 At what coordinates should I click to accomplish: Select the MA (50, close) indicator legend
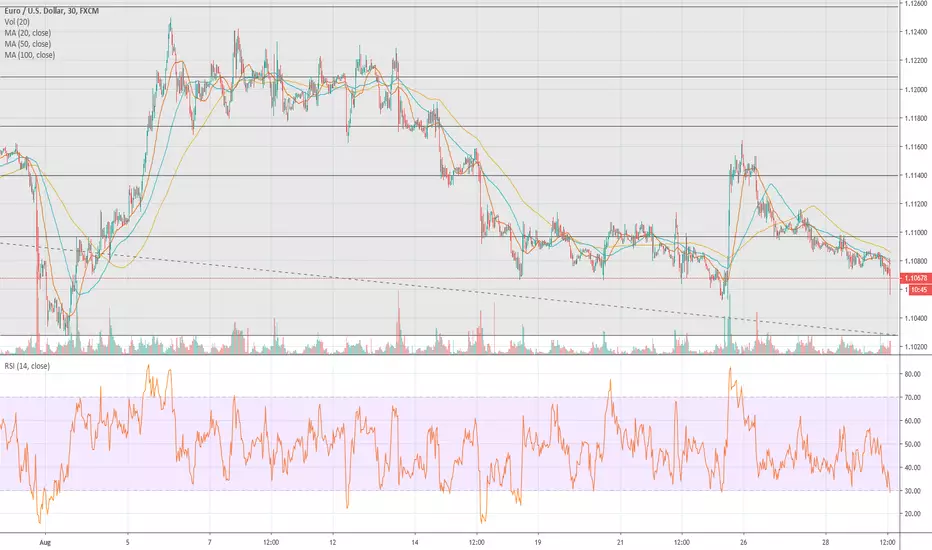click(x=28, y=44)
